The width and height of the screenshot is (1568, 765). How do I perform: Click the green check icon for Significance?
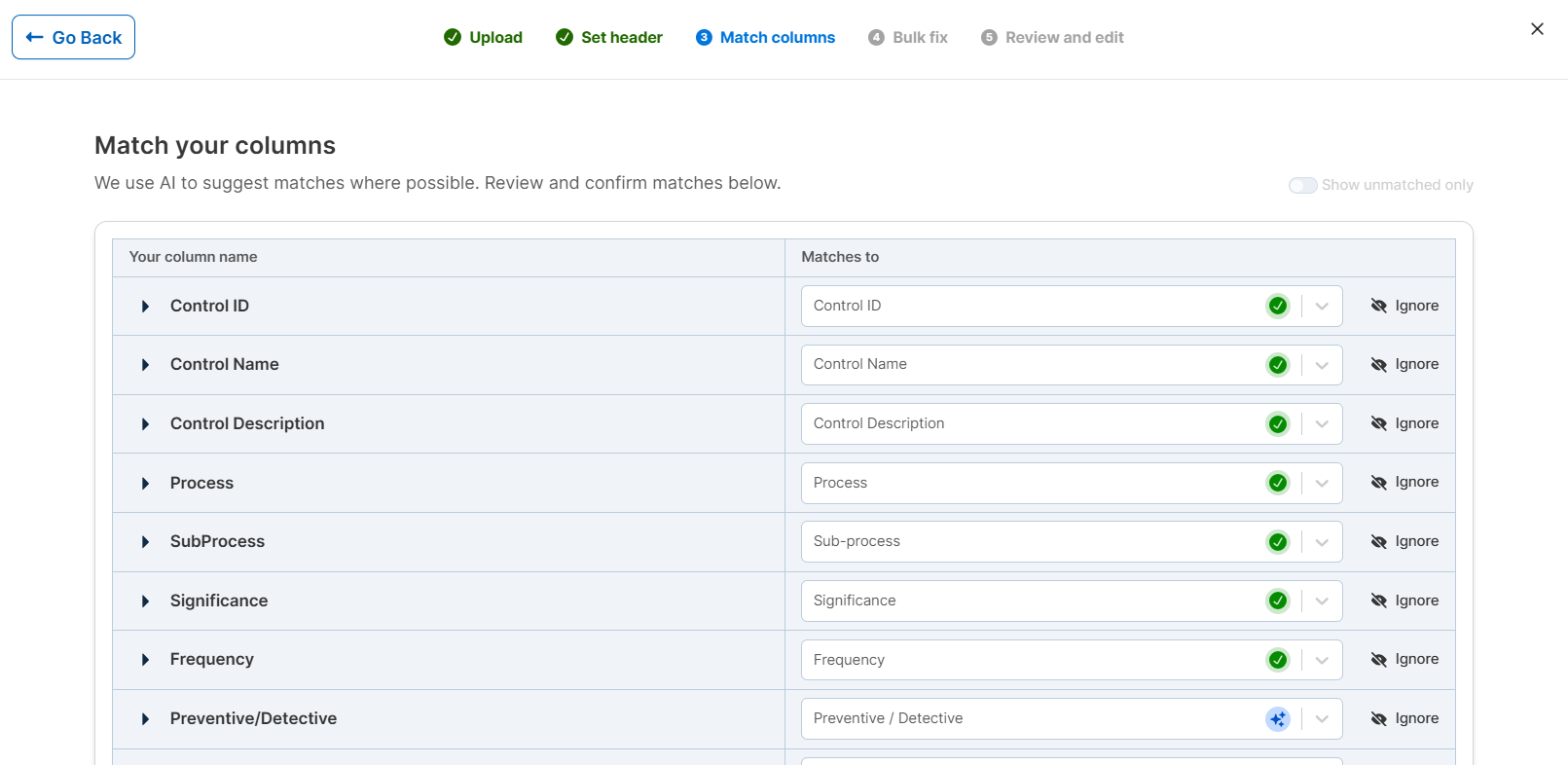pos(1278,601)
